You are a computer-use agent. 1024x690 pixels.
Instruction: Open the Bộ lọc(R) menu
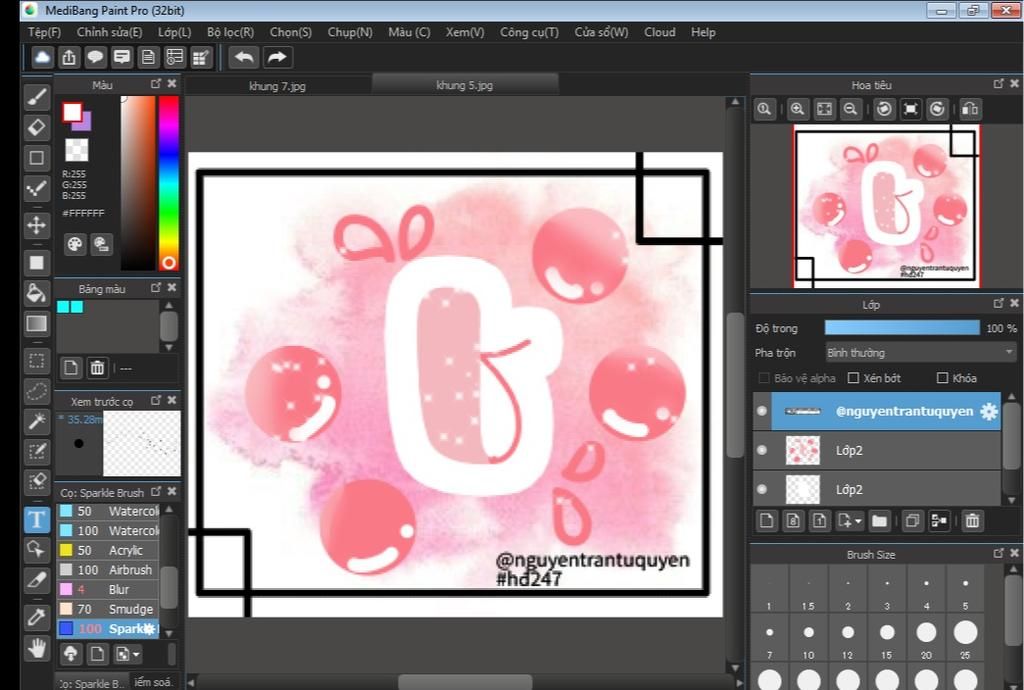pyautogui.click(x=231, y=32)
